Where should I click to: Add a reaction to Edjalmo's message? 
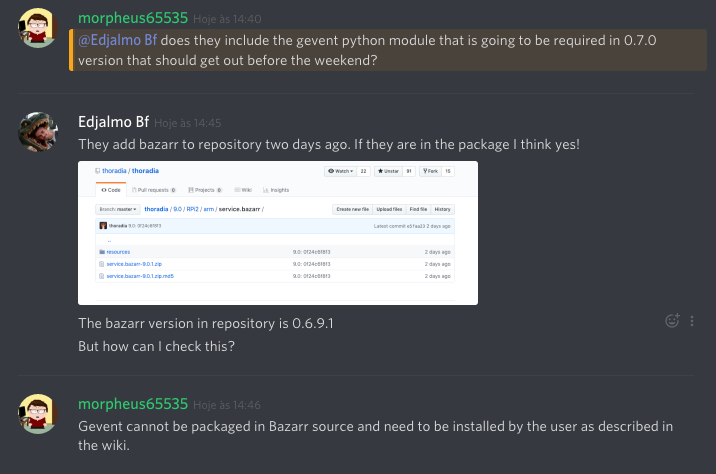point(672,321)
